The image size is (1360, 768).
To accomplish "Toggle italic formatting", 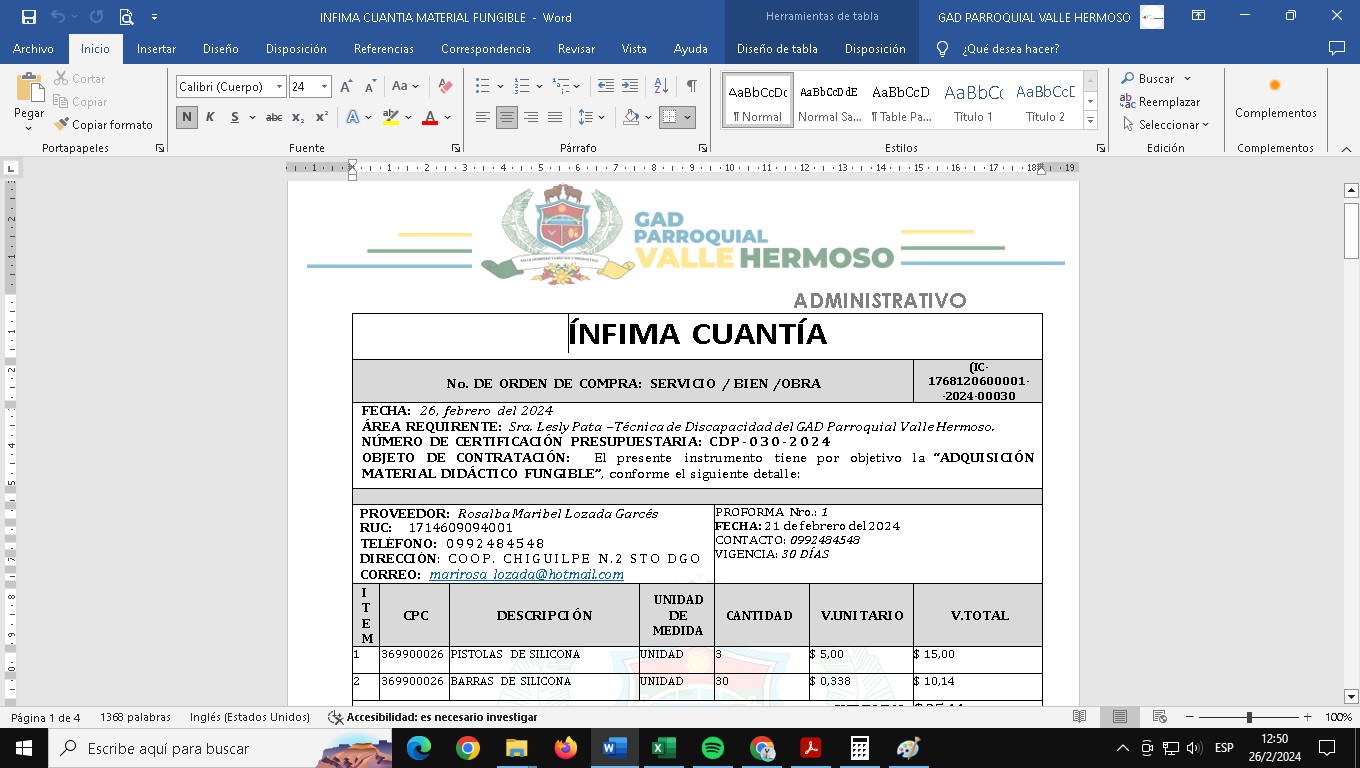I will pyautogui.click(x=210, y=117).
